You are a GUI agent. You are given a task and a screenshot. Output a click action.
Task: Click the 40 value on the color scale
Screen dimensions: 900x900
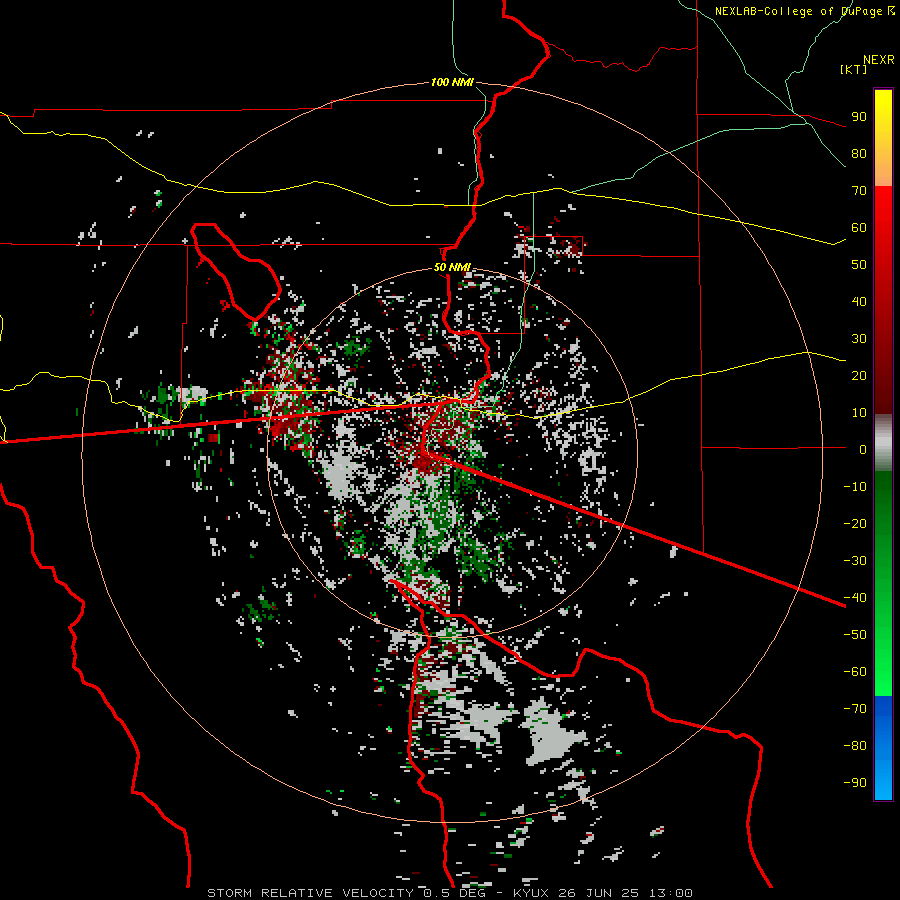click(859, 302)
